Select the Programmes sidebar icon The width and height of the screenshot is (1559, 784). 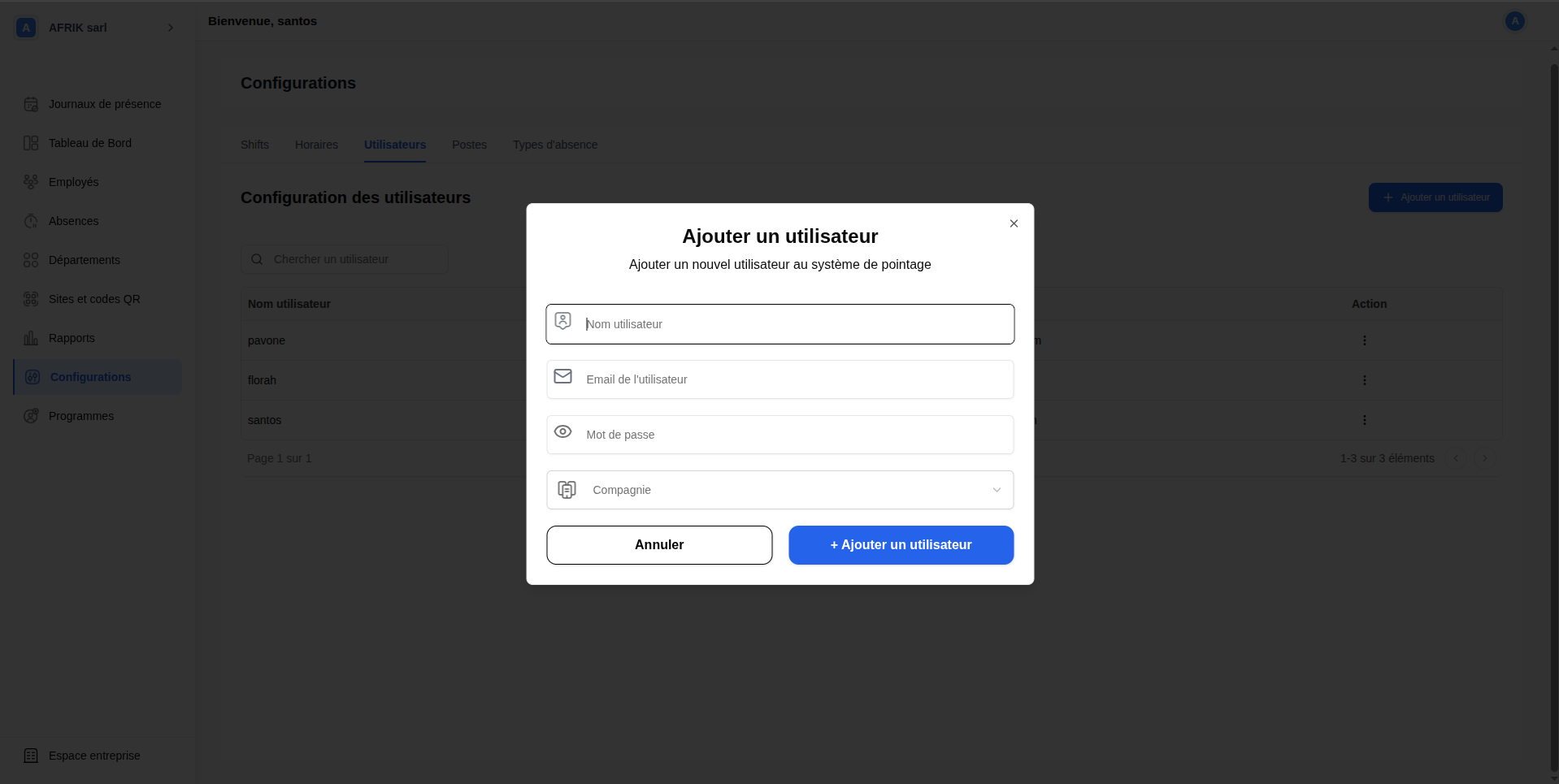pyautogui.click(x=30, y=416)
